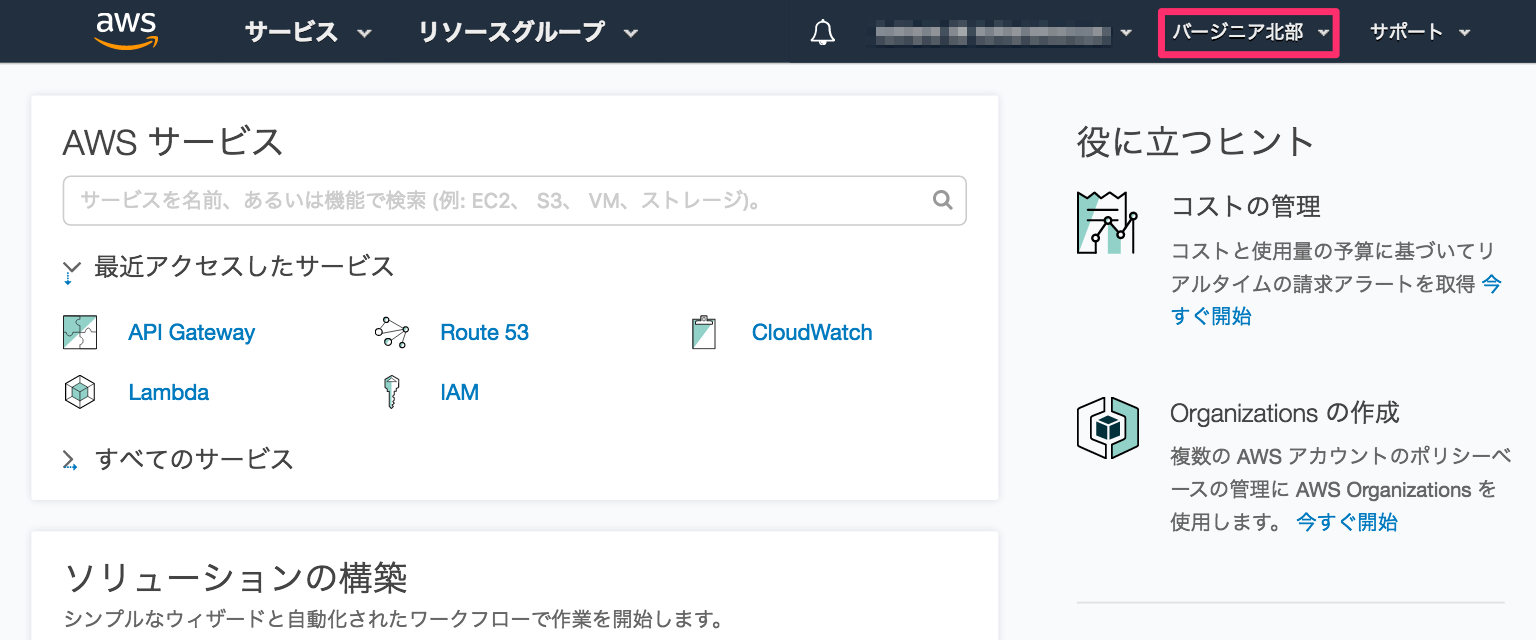Click the 役に立つヒント heading
The image size is (1536, 640).
1195,142
